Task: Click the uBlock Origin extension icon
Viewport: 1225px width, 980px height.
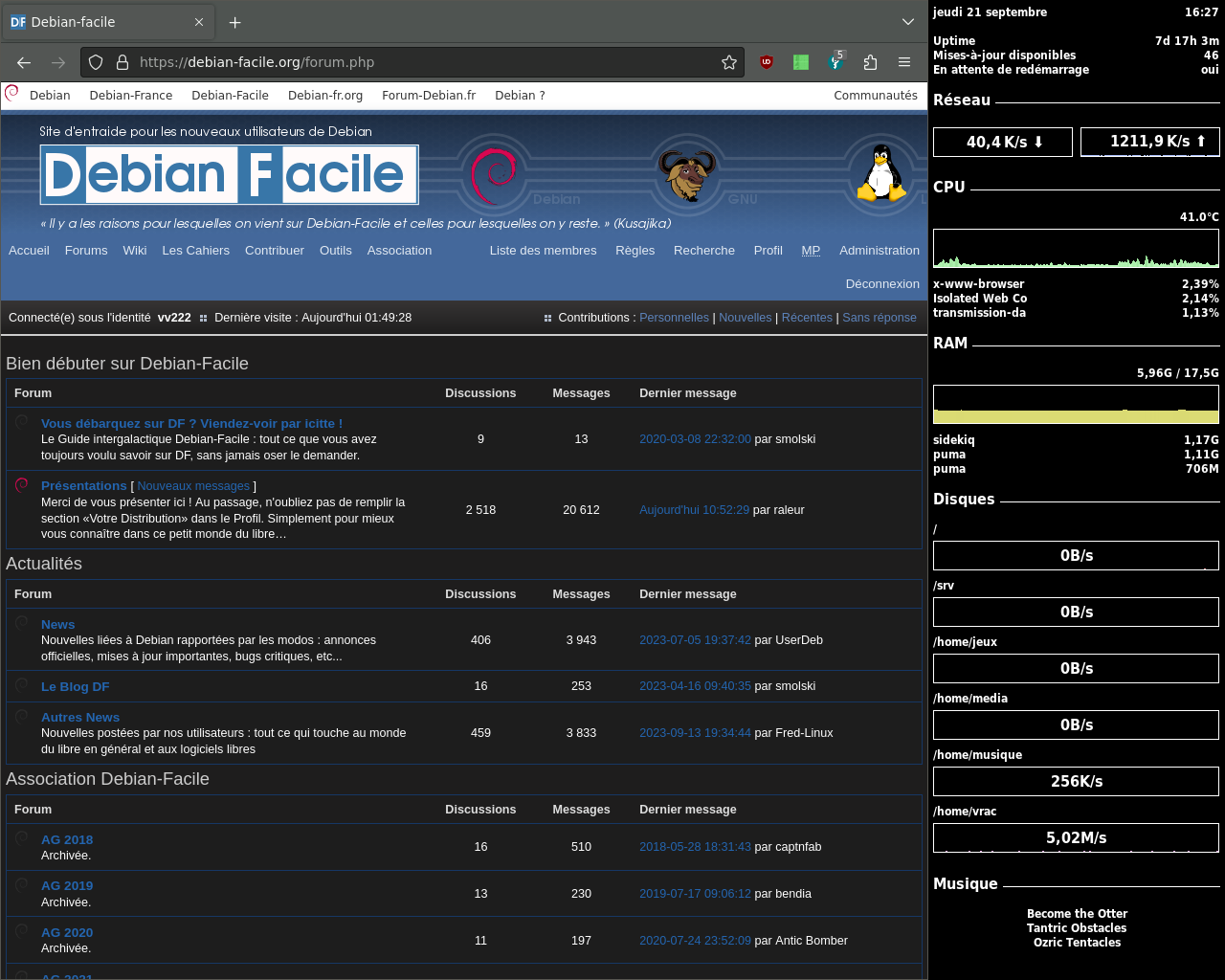Action: click(766, 62)
